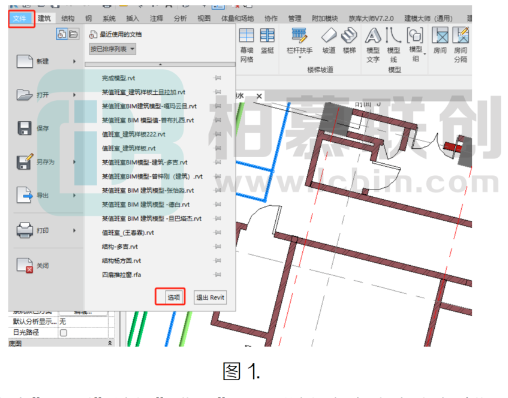Pin the 结构板方面.rvt recent file
508x398 pixels.
point(218,260)
